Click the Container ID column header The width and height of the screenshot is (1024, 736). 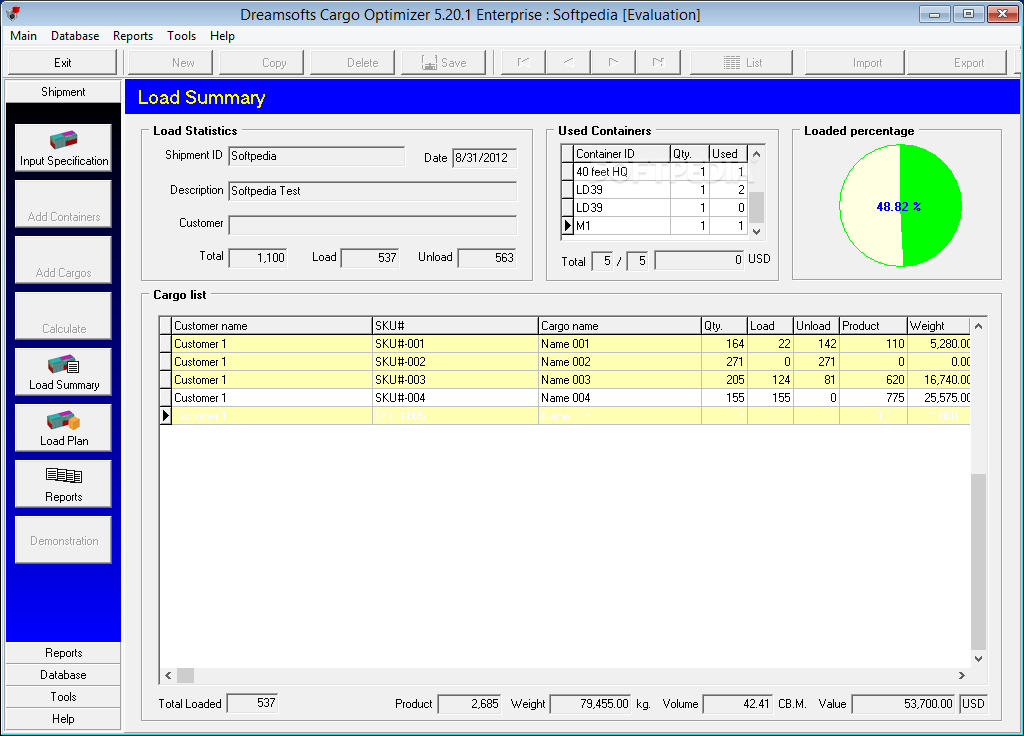coord(622,153)
